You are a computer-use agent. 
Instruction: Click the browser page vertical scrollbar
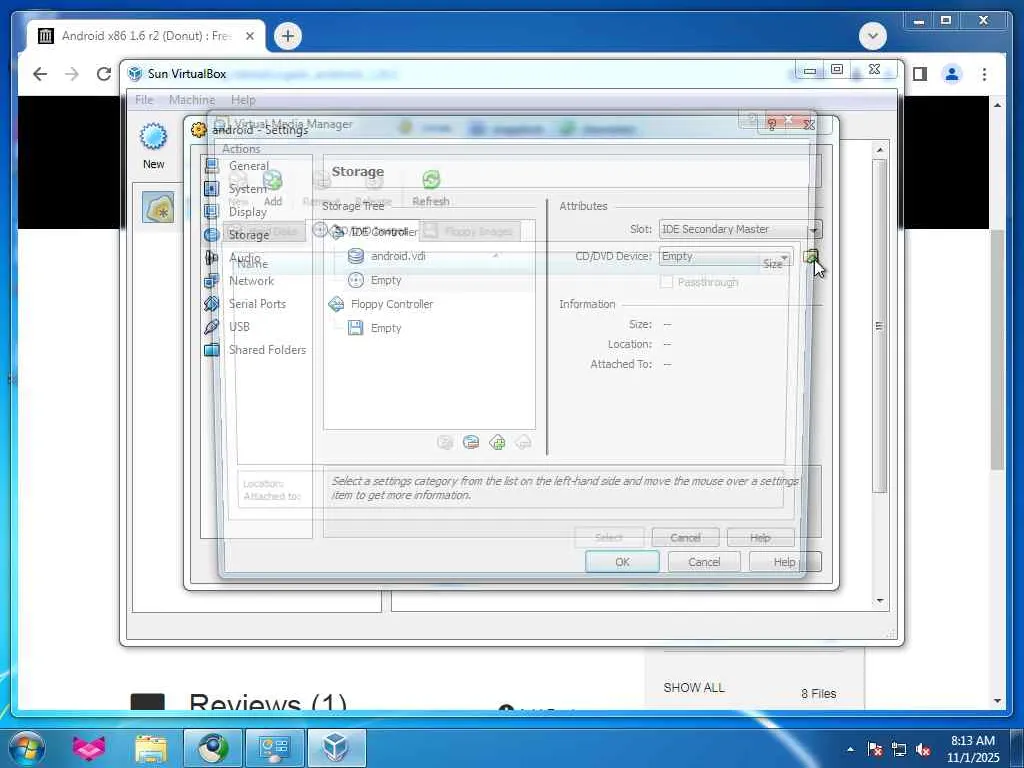point(997,349)
